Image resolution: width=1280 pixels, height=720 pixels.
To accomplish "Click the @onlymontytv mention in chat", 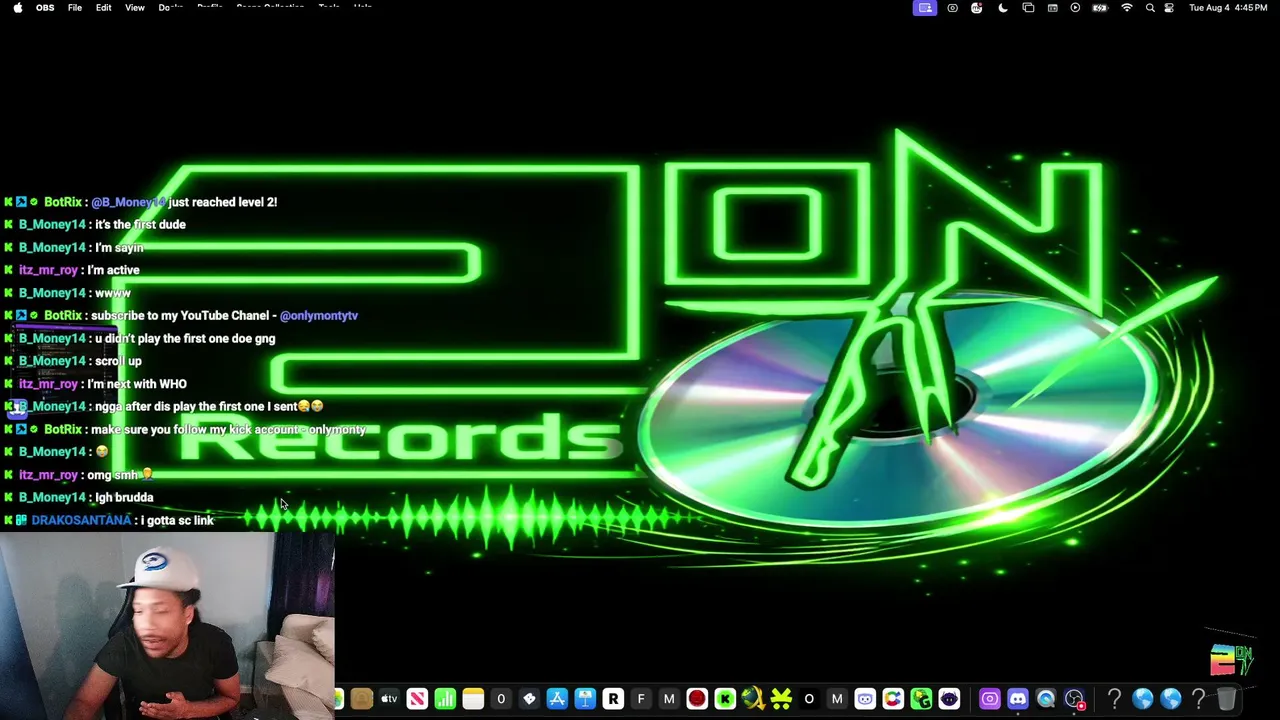I will [319, 316].
